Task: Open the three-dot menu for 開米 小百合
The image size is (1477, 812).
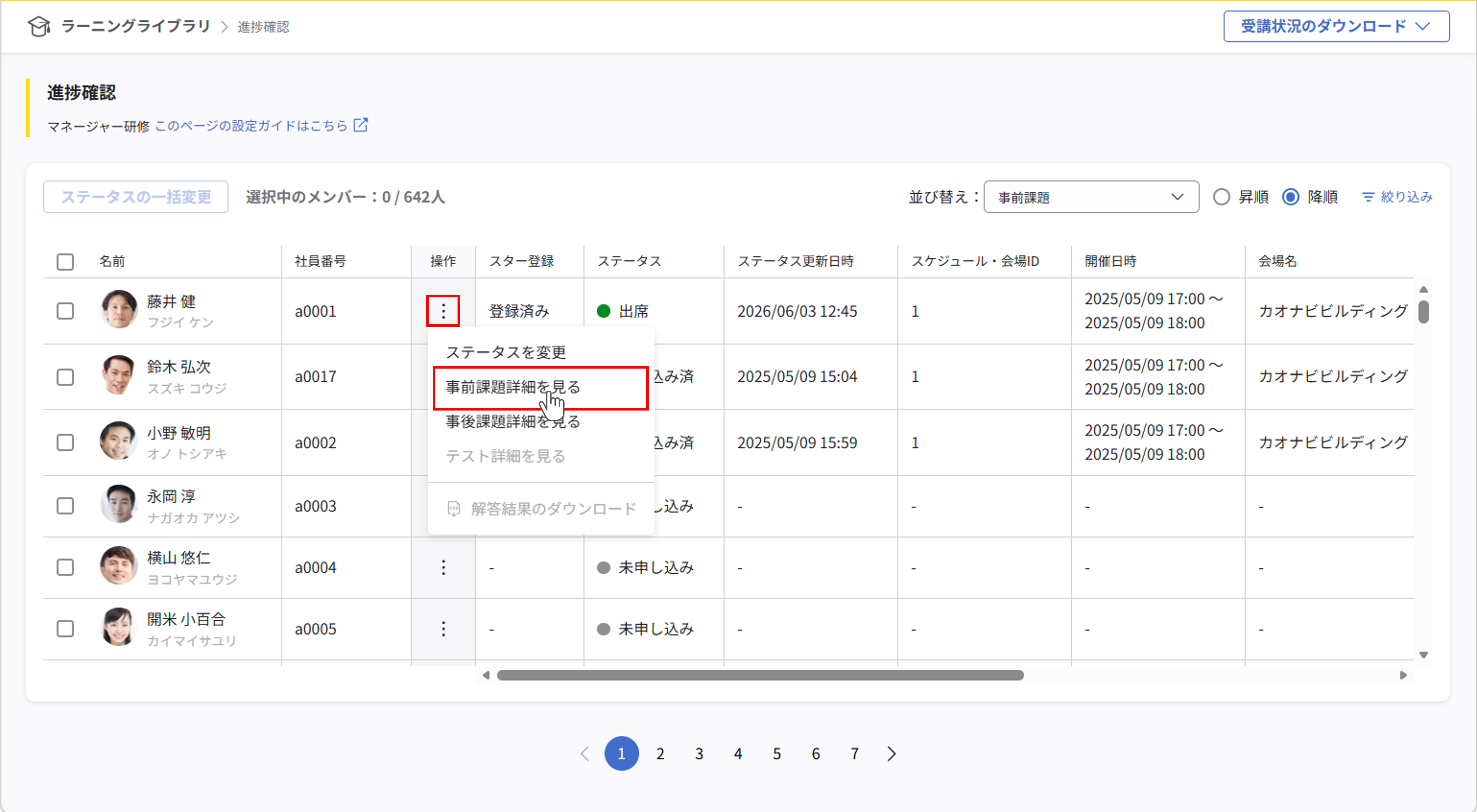Action: pos(443,628)
